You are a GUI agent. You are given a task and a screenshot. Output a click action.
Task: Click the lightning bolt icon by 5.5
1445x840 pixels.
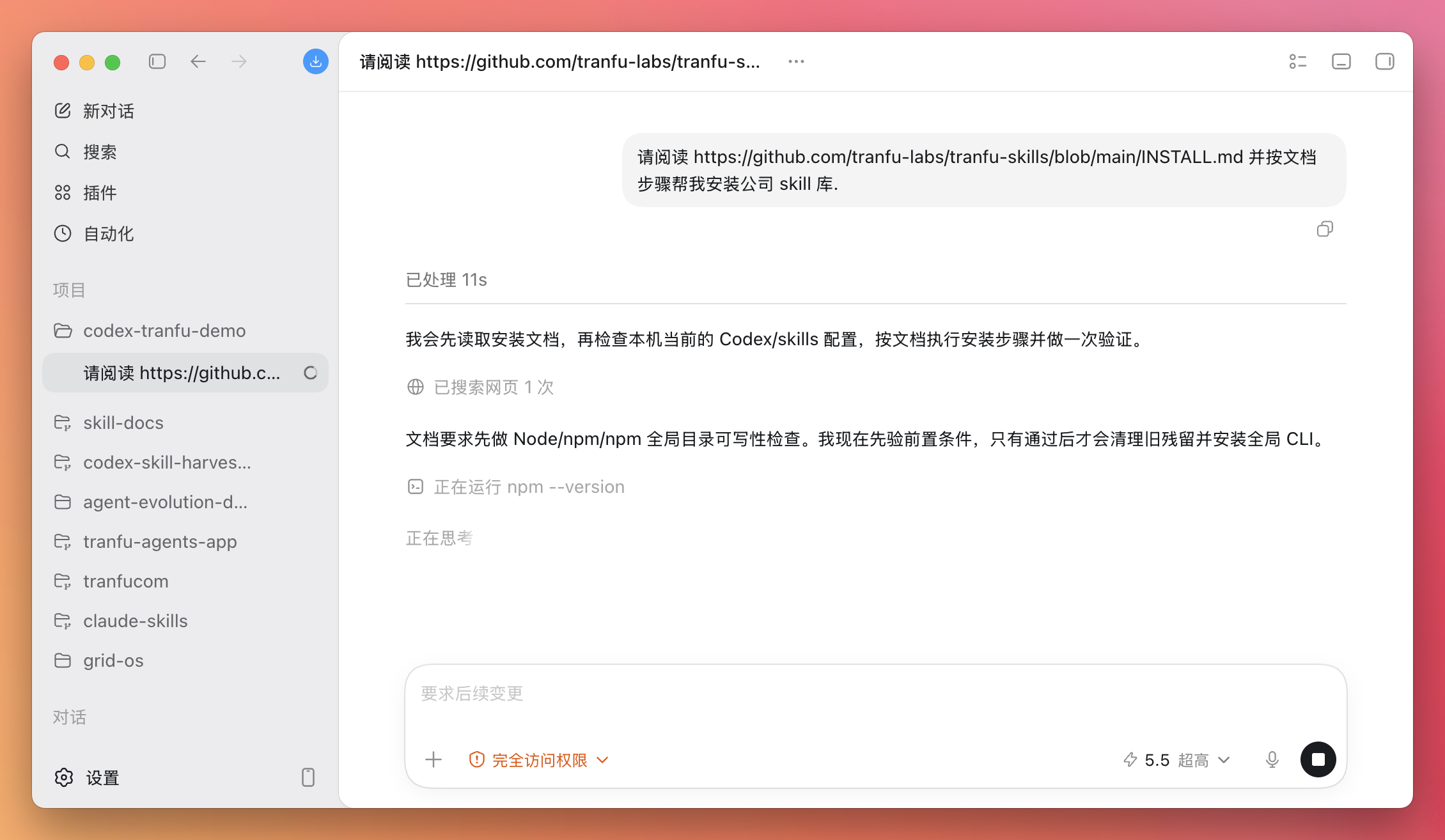(x=1130, y=759)
